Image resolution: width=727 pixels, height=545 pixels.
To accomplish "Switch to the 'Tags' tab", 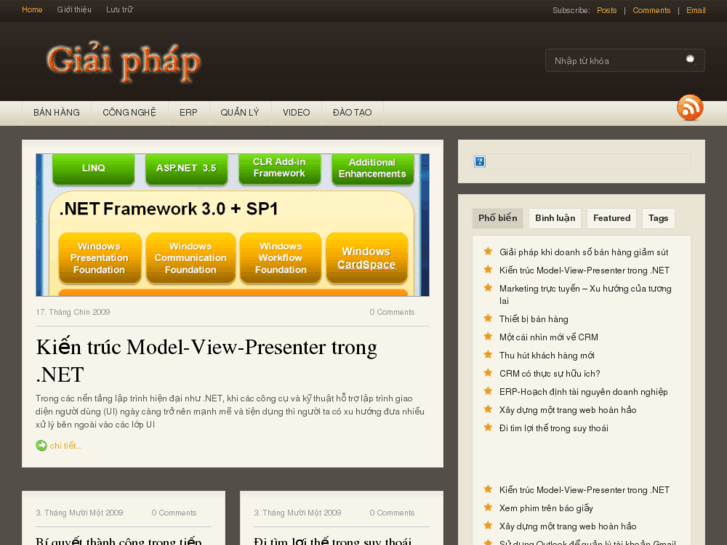I will coord(658,218).
